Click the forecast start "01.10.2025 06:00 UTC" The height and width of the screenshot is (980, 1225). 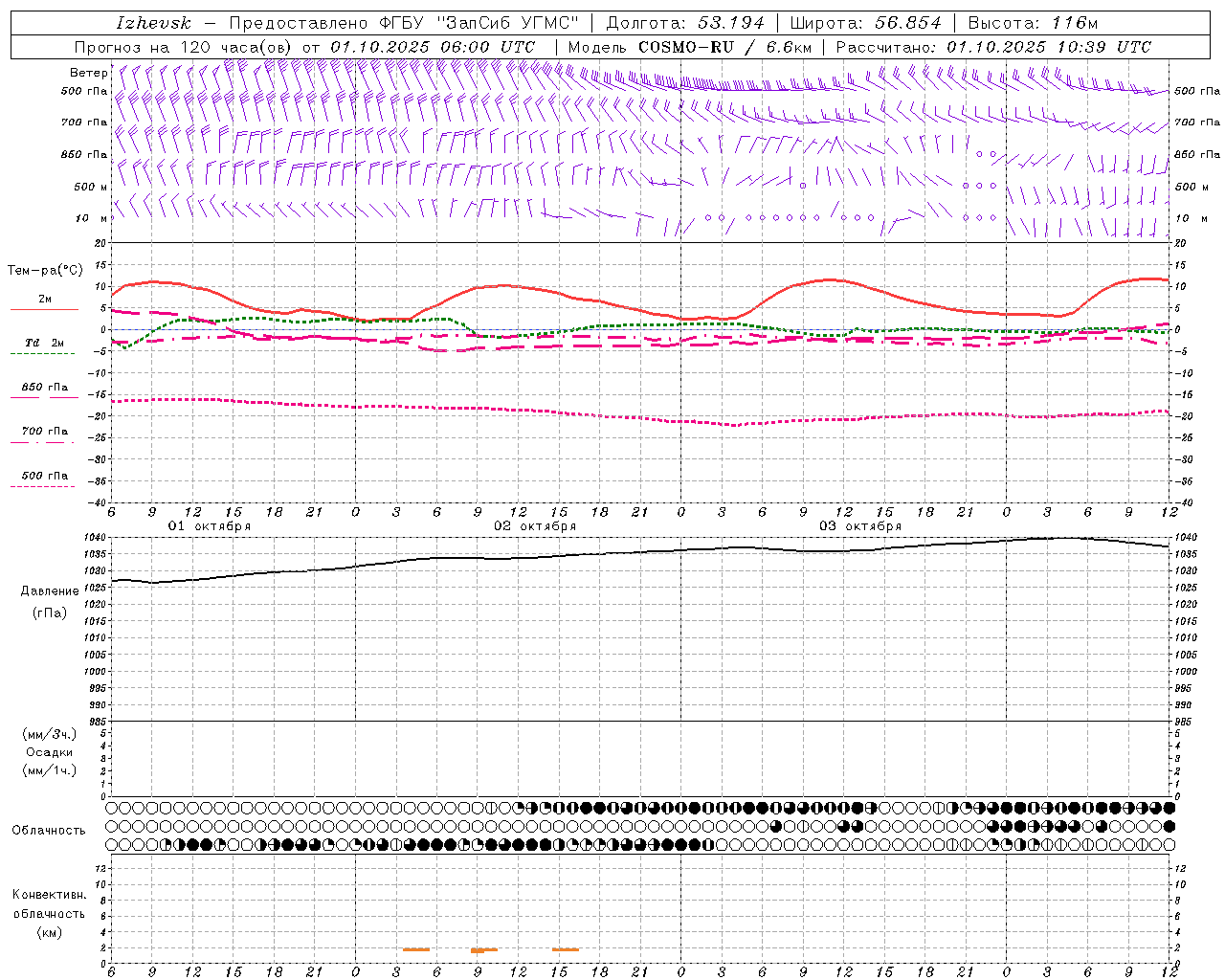[433, 47]
